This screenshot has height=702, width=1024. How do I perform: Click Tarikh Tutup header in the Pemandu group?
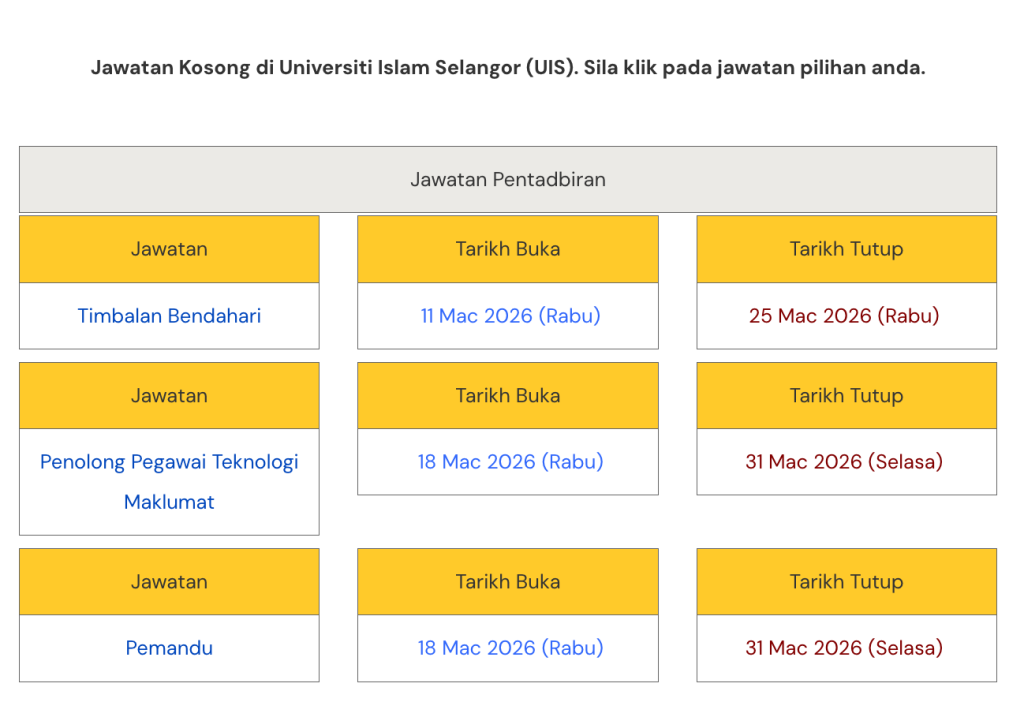pyautogui.click(x=846, y=581)
